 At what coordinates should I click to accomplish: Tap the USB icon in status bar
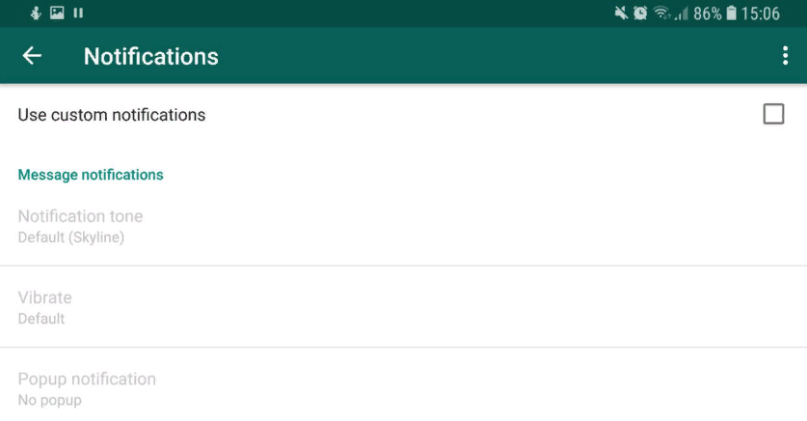click(37, 13)
